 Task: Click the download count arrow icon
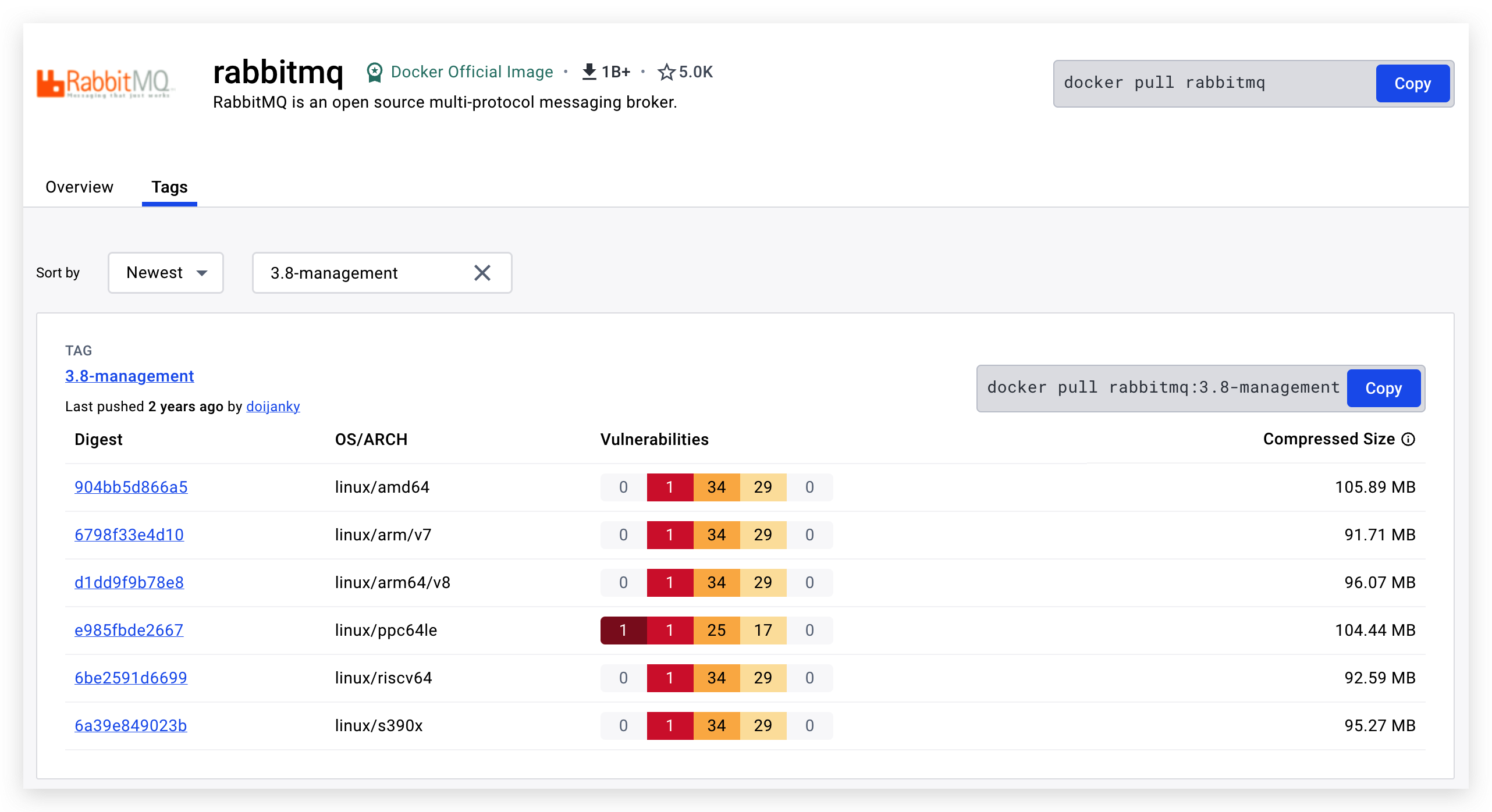(x=589, y=72)
